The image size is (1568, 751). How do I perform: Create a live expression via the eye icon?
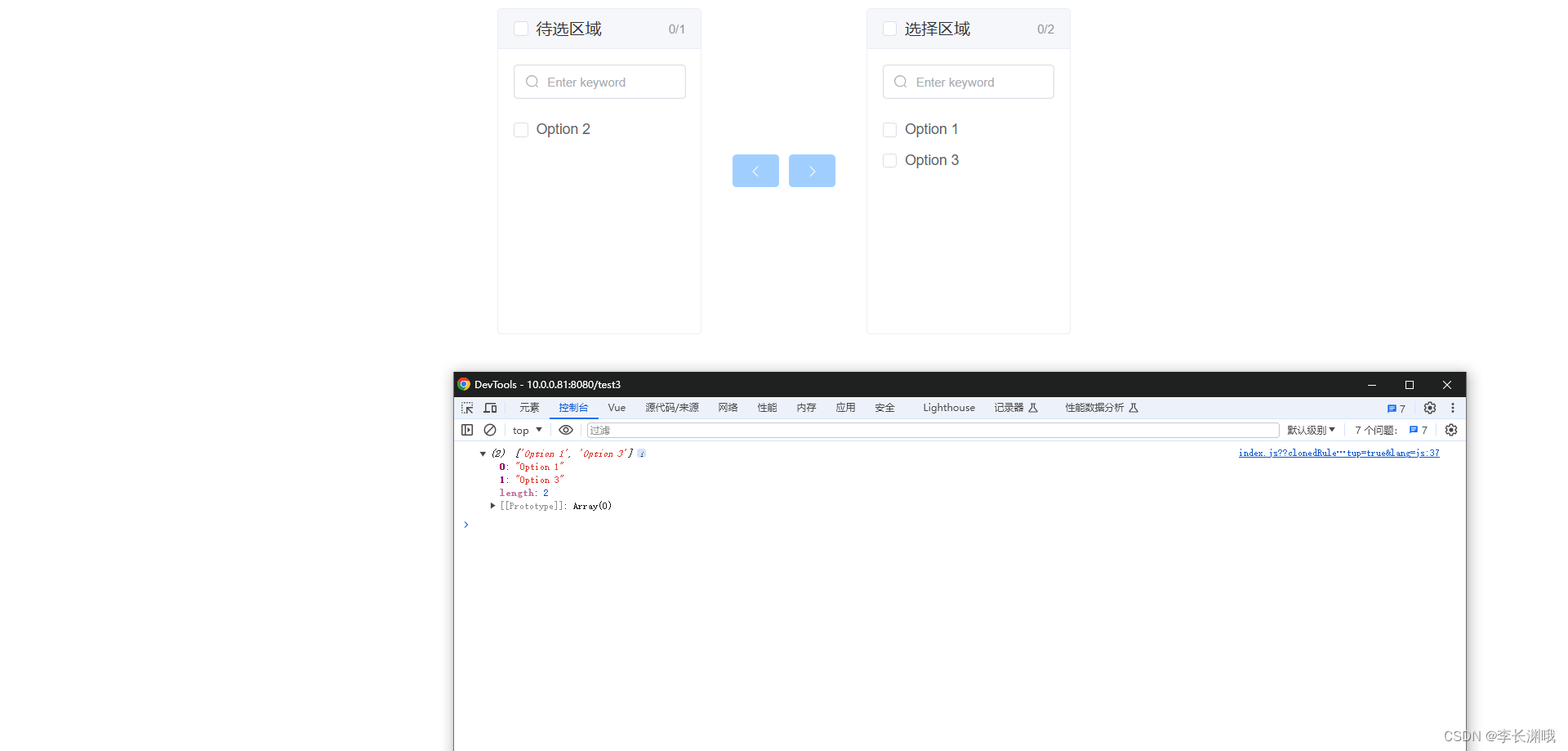click(565, 430)
